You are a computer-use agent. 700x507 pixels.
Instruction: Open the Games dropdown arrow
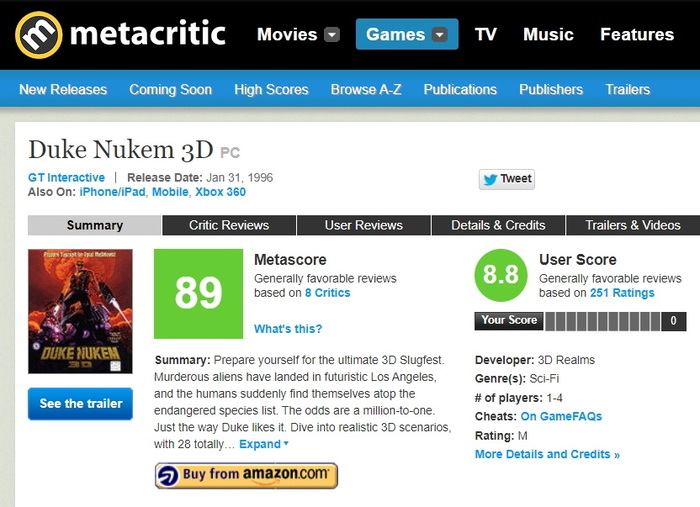point(439,35)
